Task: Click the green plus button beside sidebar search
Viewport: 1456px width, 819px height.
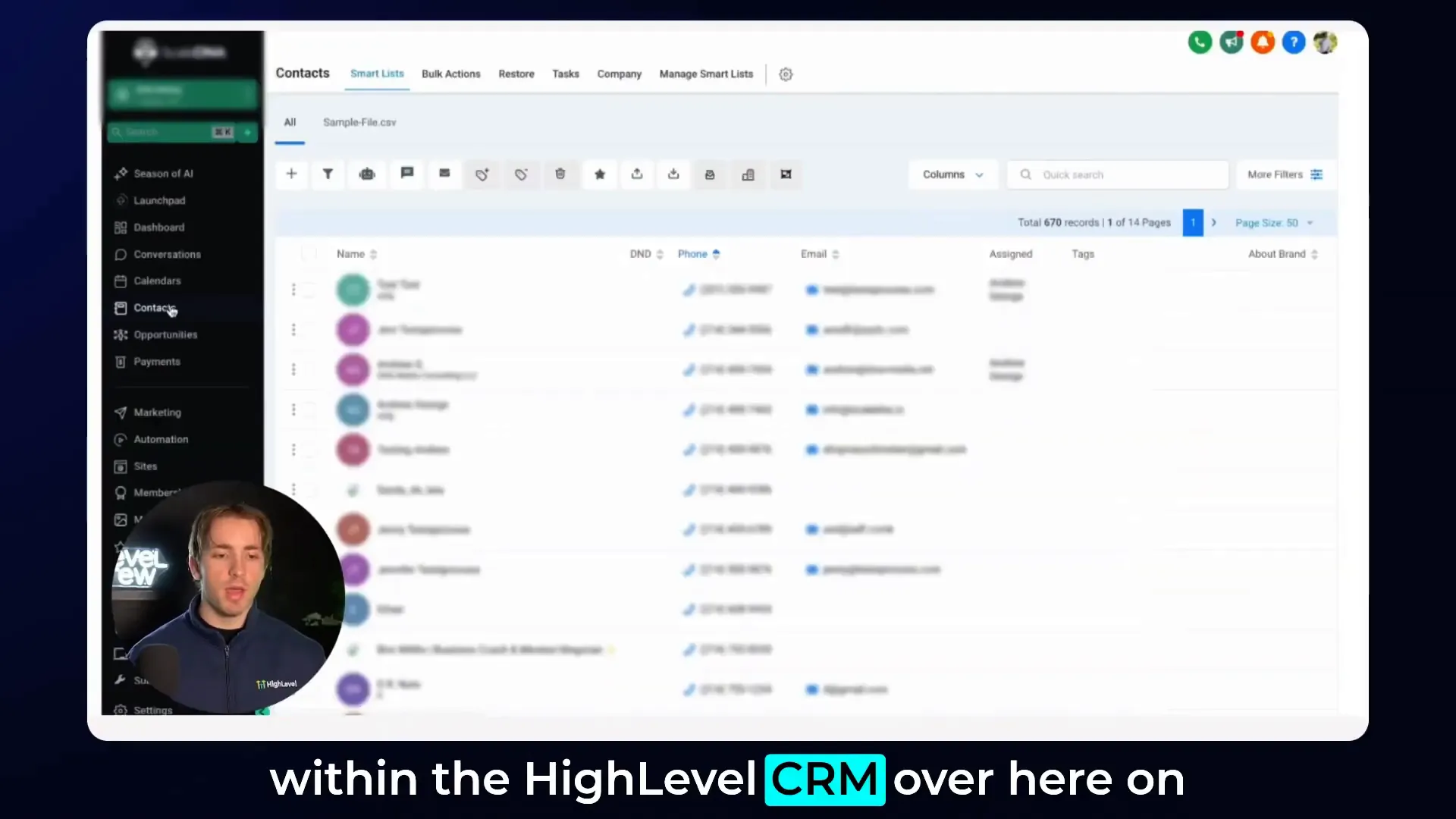Action: (248, 132)
